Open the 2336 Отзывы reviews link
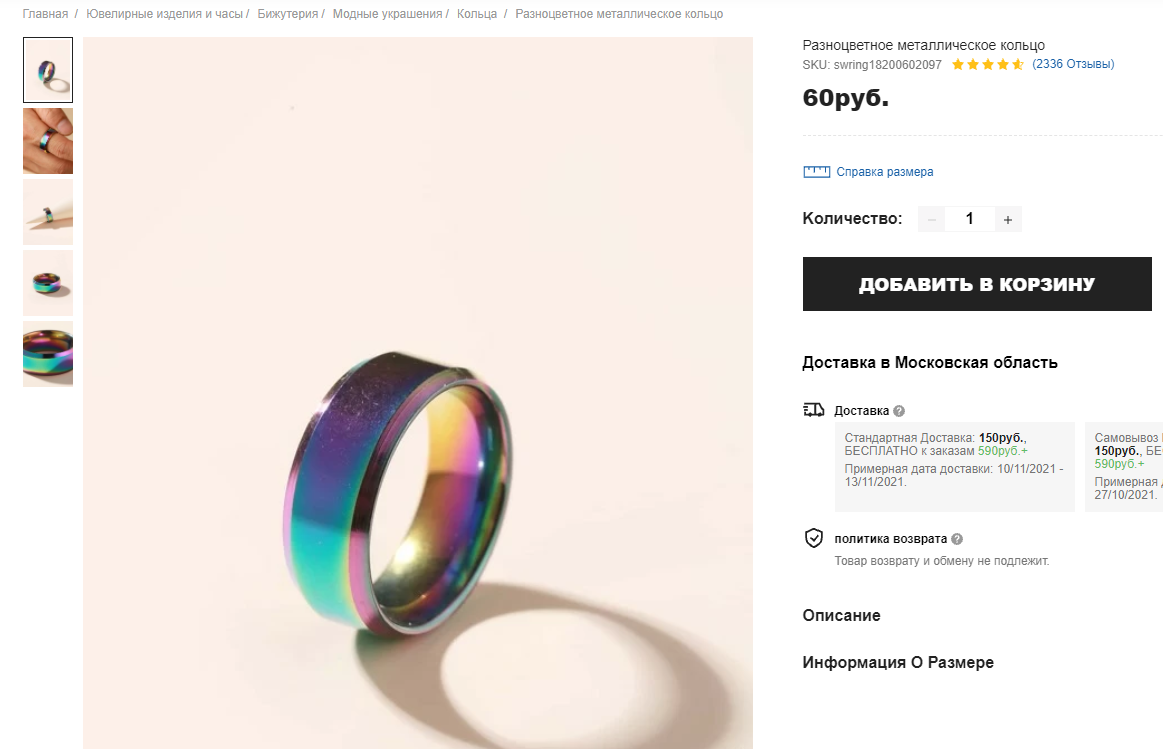 click(x=1073, y=65)
